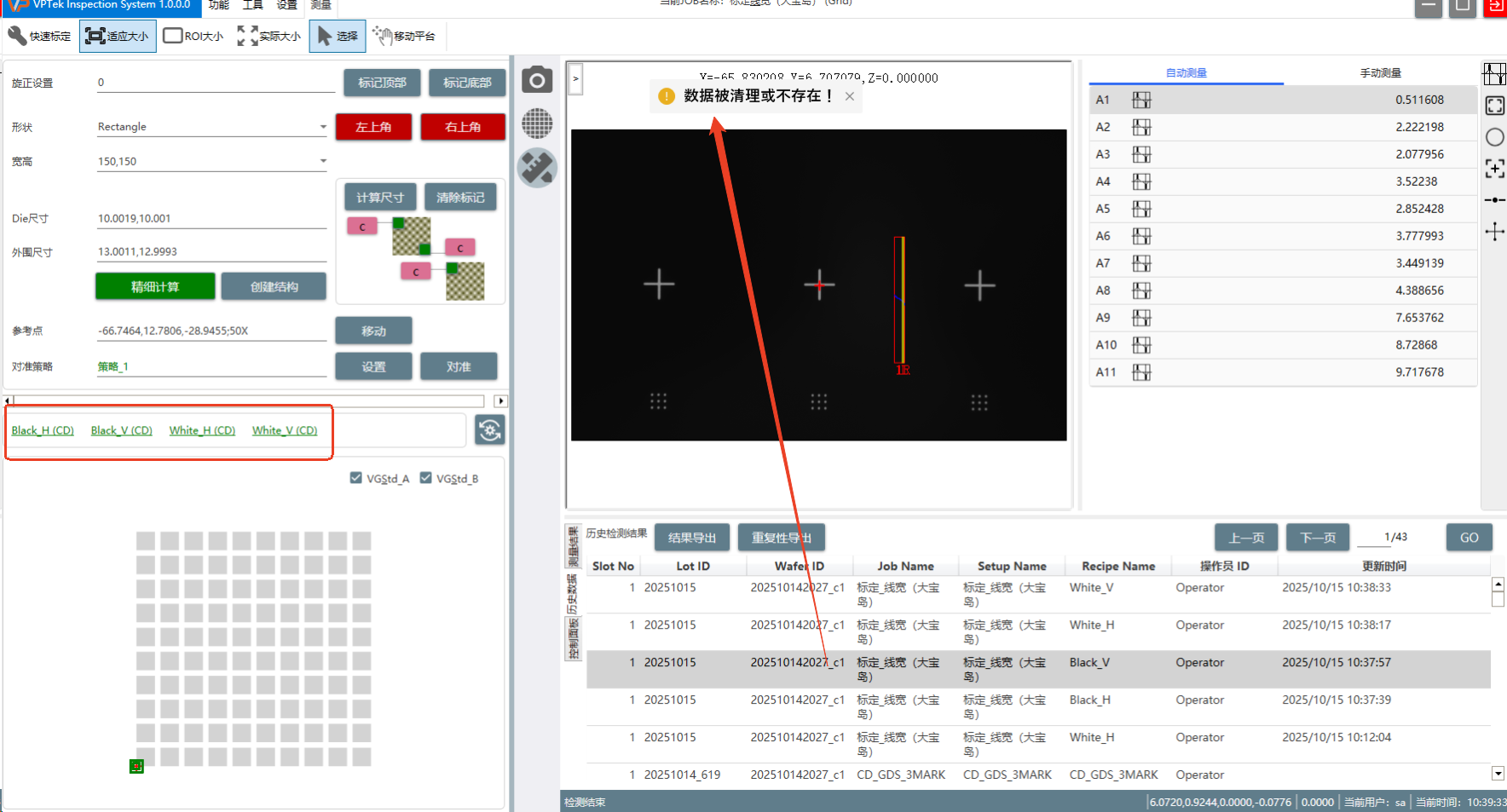Click the ruler measurement tools icon
Screen dimensions: 1507x812
pos(537,168)
